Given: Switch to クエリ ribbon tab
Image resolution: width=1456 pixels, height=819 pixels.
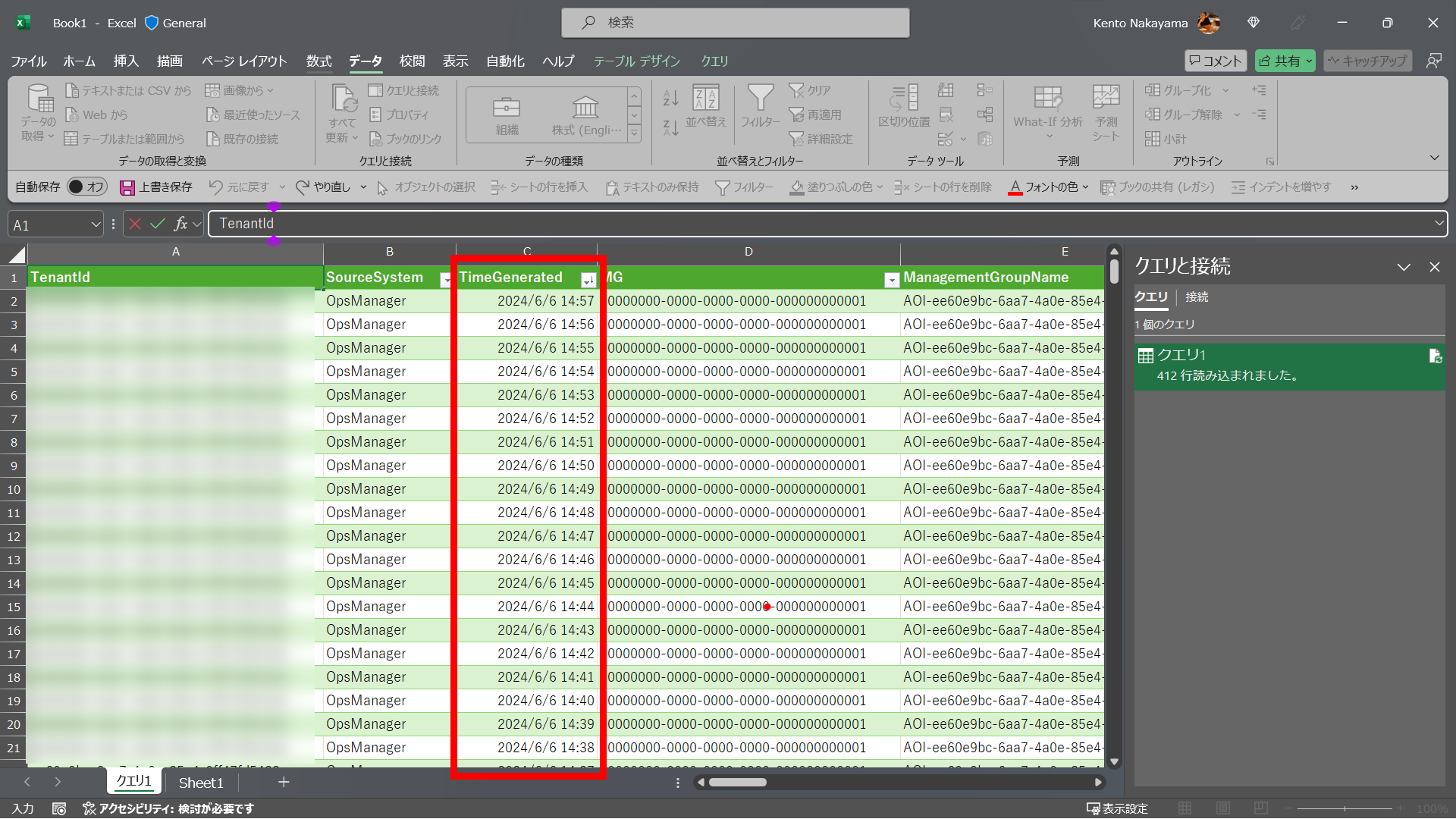Looking at the screenshot, I should tap(714, 61).
